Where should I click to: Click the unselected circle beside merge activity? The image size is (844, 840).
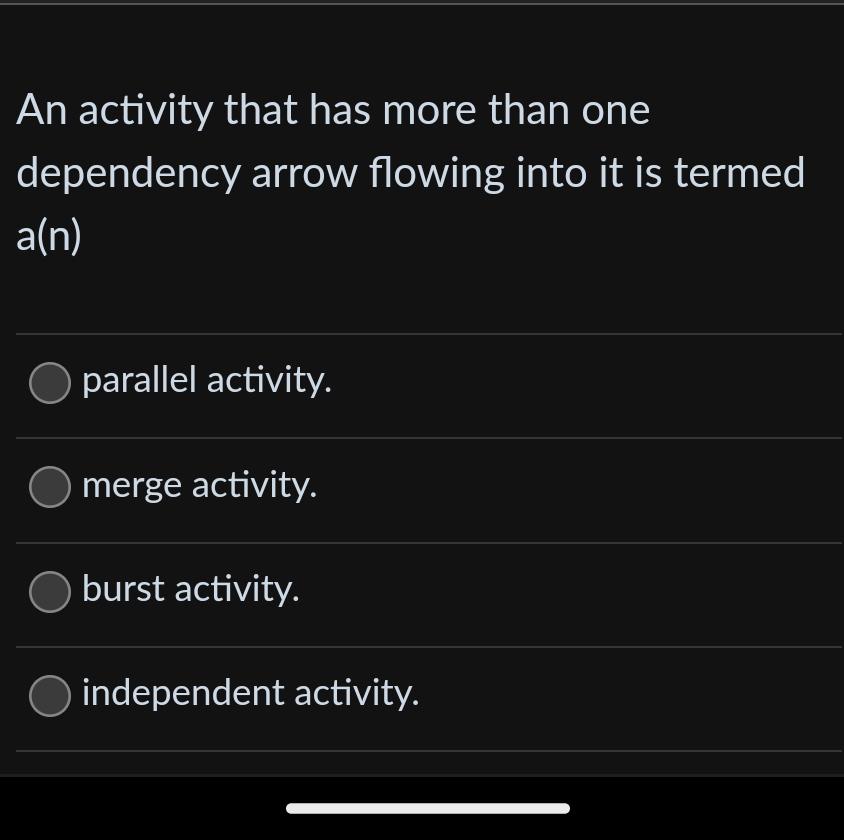(x=50, y=487)
